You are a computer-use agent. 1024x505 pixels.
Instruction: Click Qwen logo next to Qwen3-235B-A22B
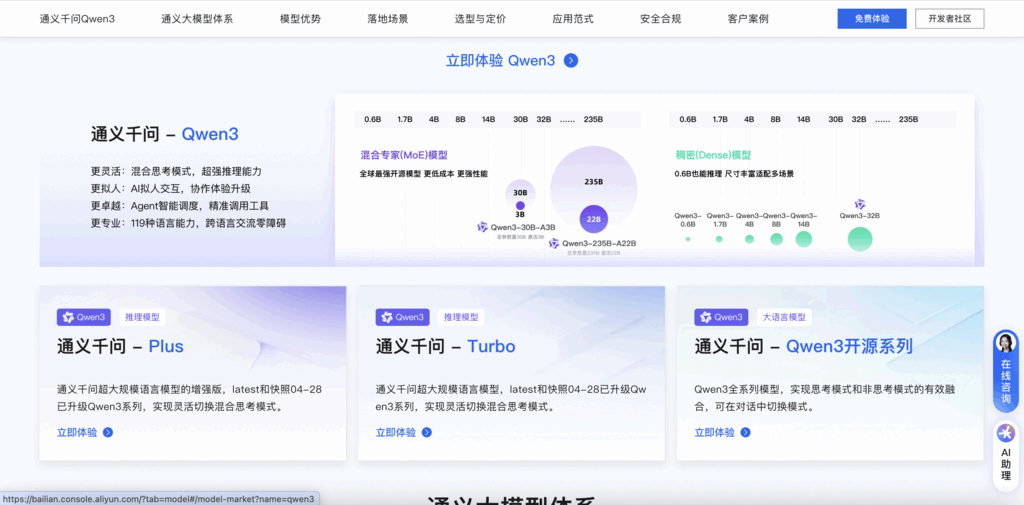[554, 243]
